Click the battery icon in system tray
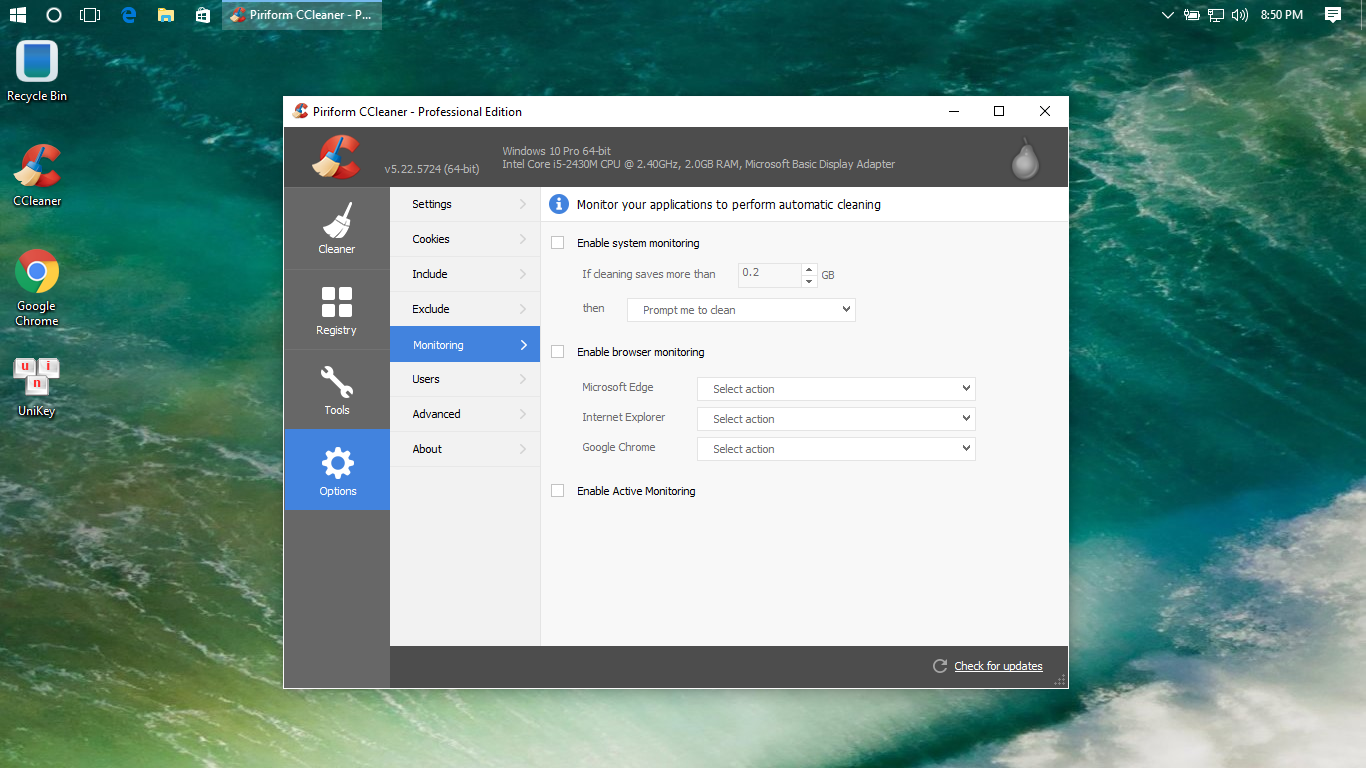This screenshot has height=768, width=1366. point(1192,15)
